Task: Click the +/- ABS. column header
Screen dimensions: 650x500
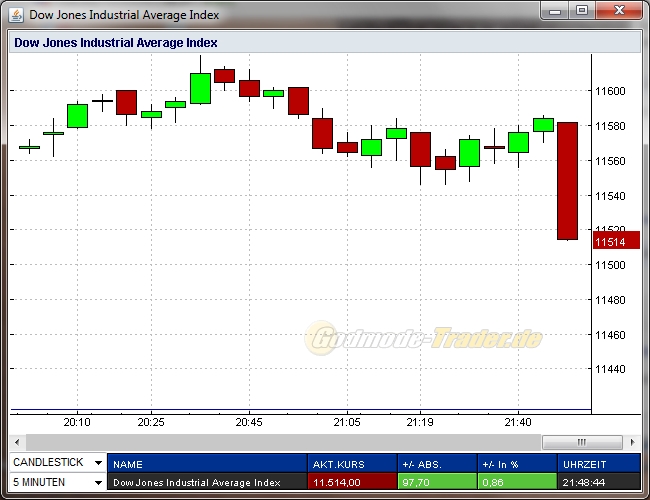Action: pyautogui.click(x=437, y=464)
